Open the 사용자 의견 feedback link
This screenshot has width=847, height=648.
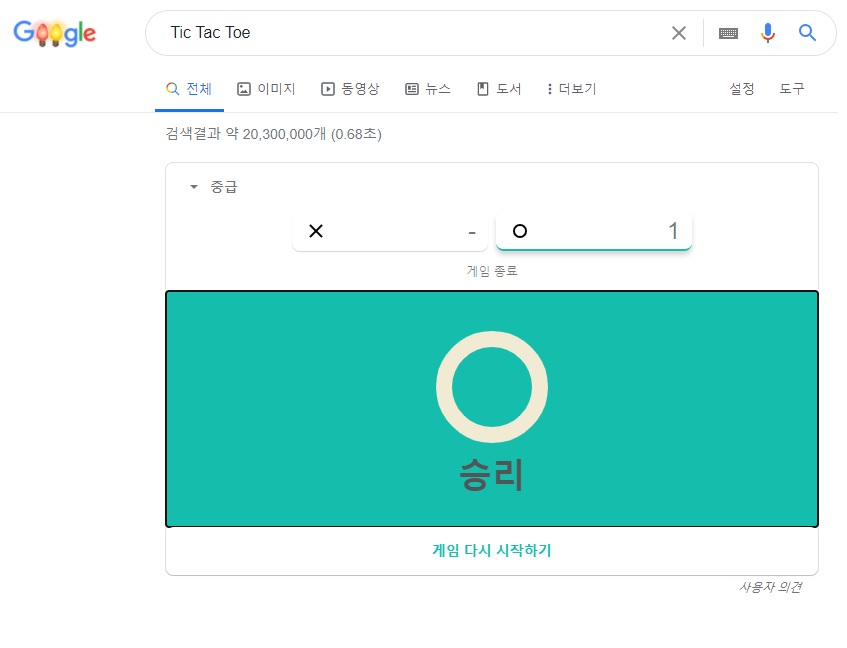(770, 587)
